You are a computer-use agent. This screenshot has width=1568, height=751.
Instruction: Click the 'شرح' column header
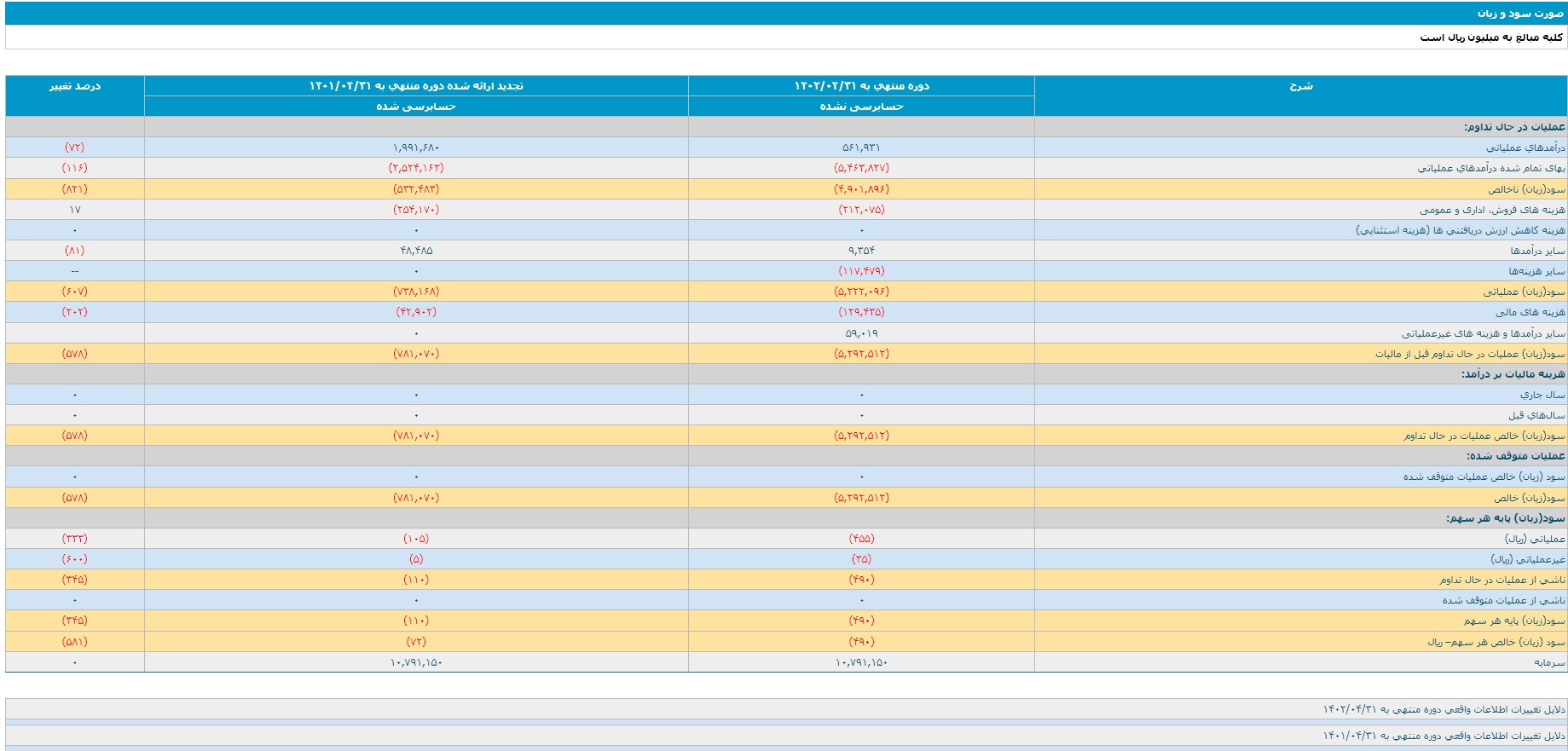coord(1300,86)
